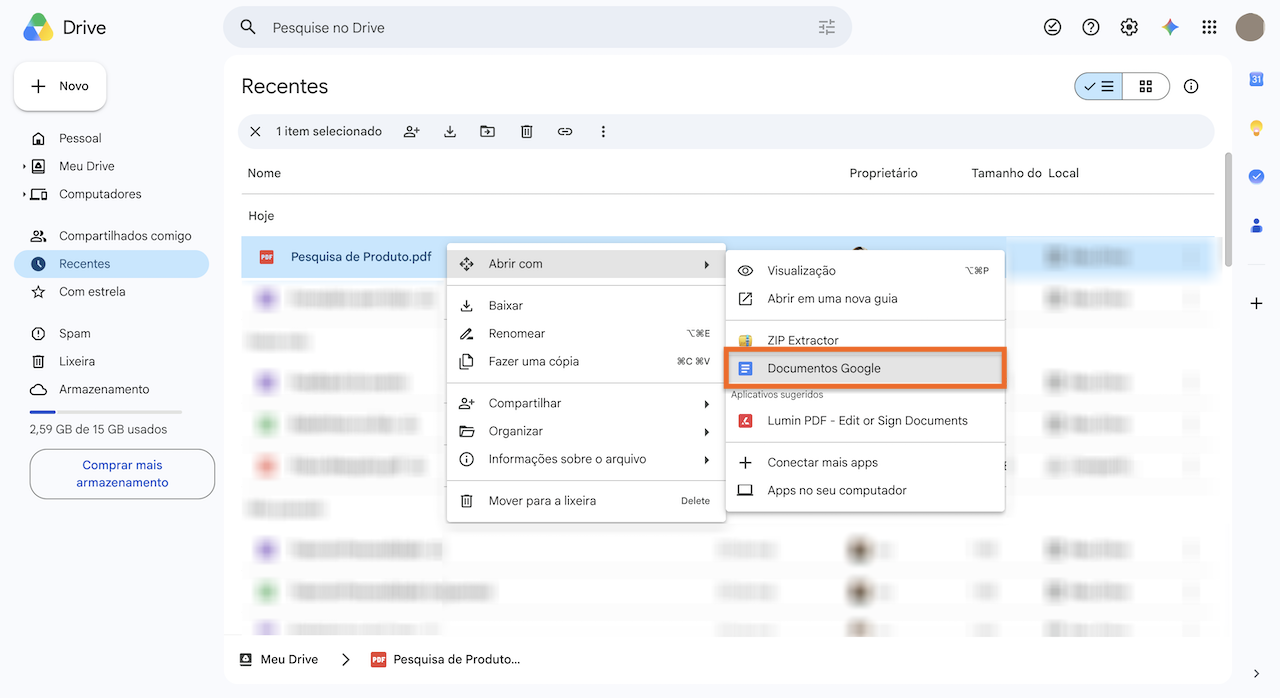This screenshot has width=1280, height=698.
Task: Click the search magnifier icon
Action: 248,27
